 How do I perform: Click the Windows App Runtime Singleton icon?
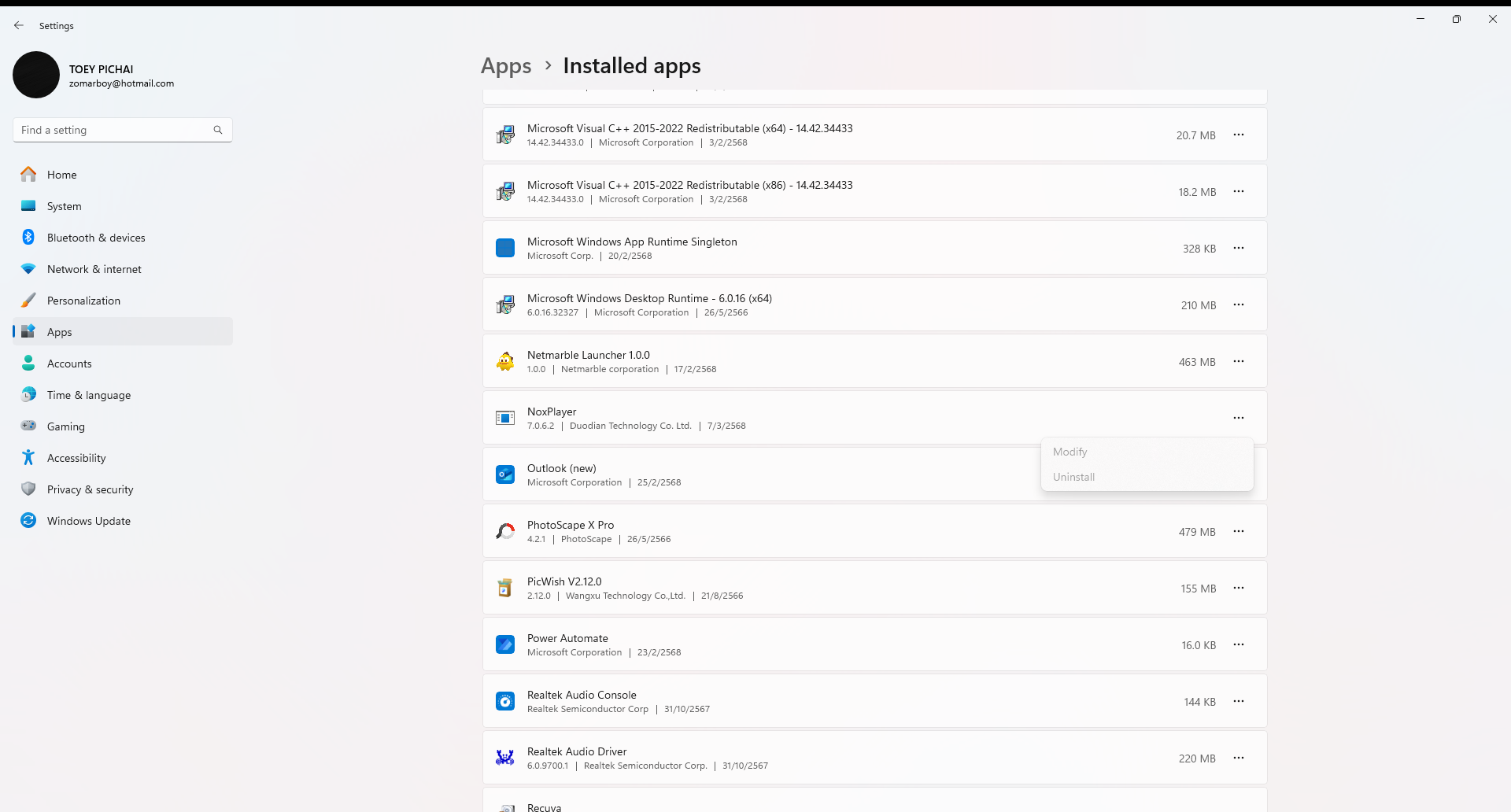pos(505,248)
